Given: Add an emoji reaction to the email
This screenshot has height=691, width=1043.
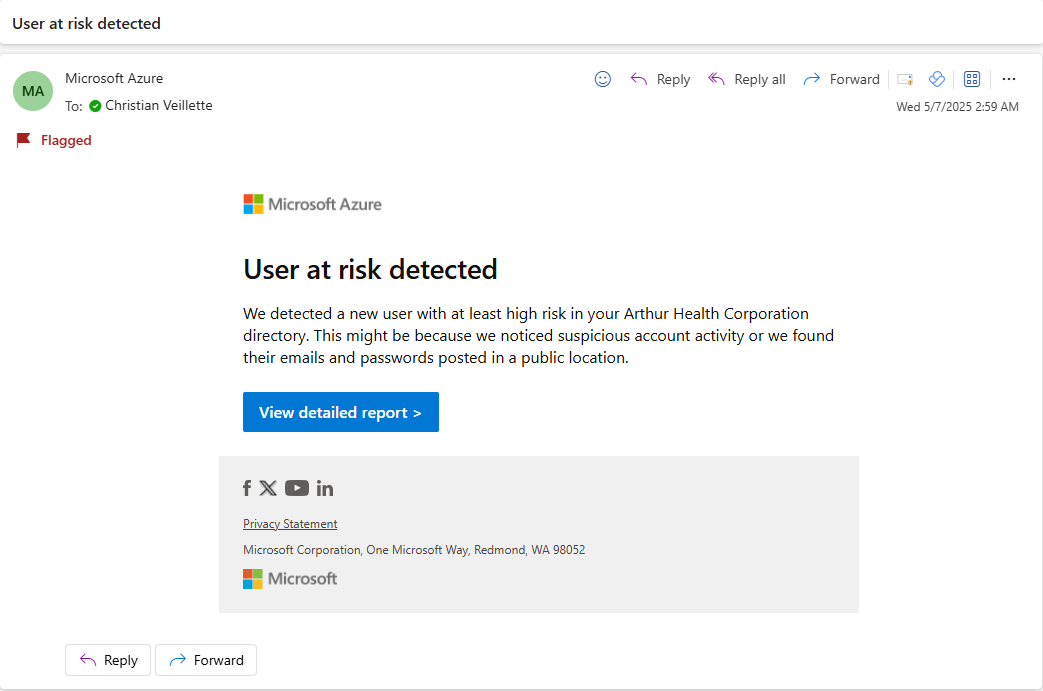Looking at the screenshot, I should (x=603, y=79).
